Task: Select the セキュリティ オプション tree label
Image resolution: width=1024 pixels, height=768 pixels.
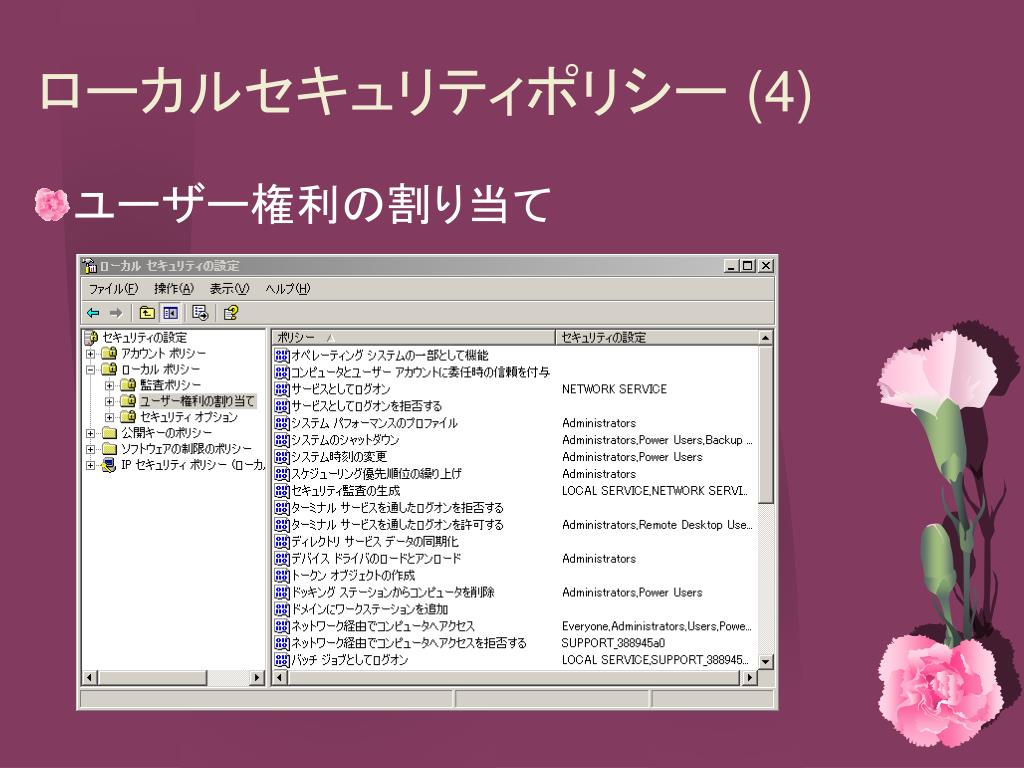Action: [189, 417]
